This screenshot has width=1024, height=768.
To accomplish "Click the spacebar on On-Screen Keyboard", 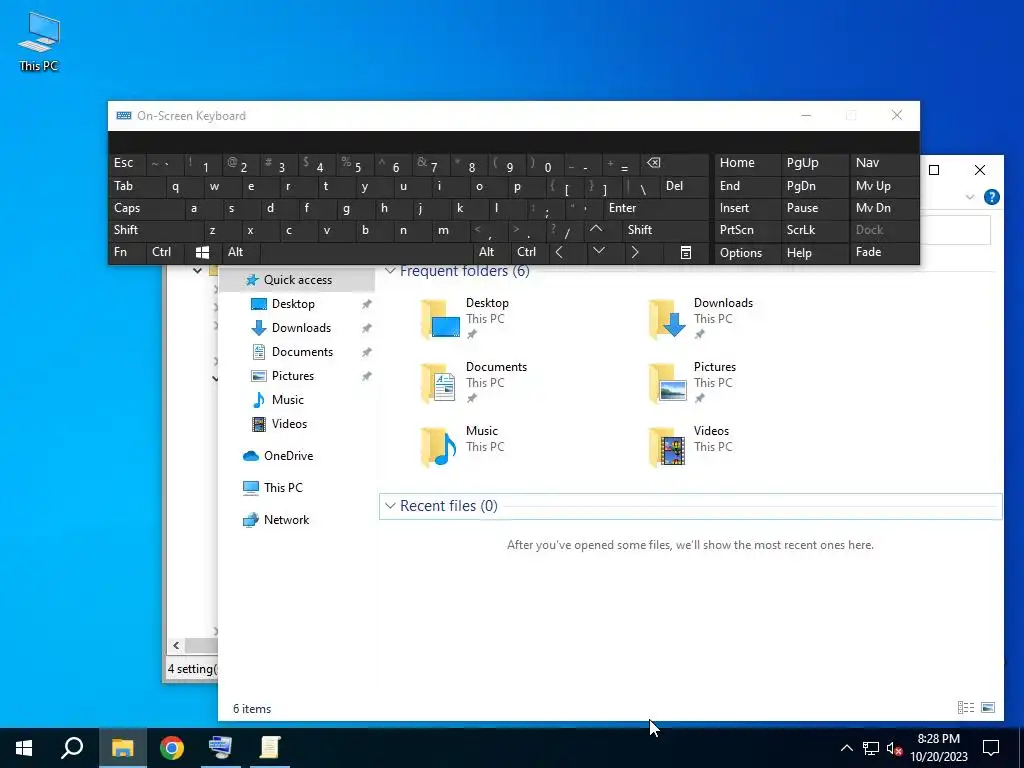I will [366, 253].
